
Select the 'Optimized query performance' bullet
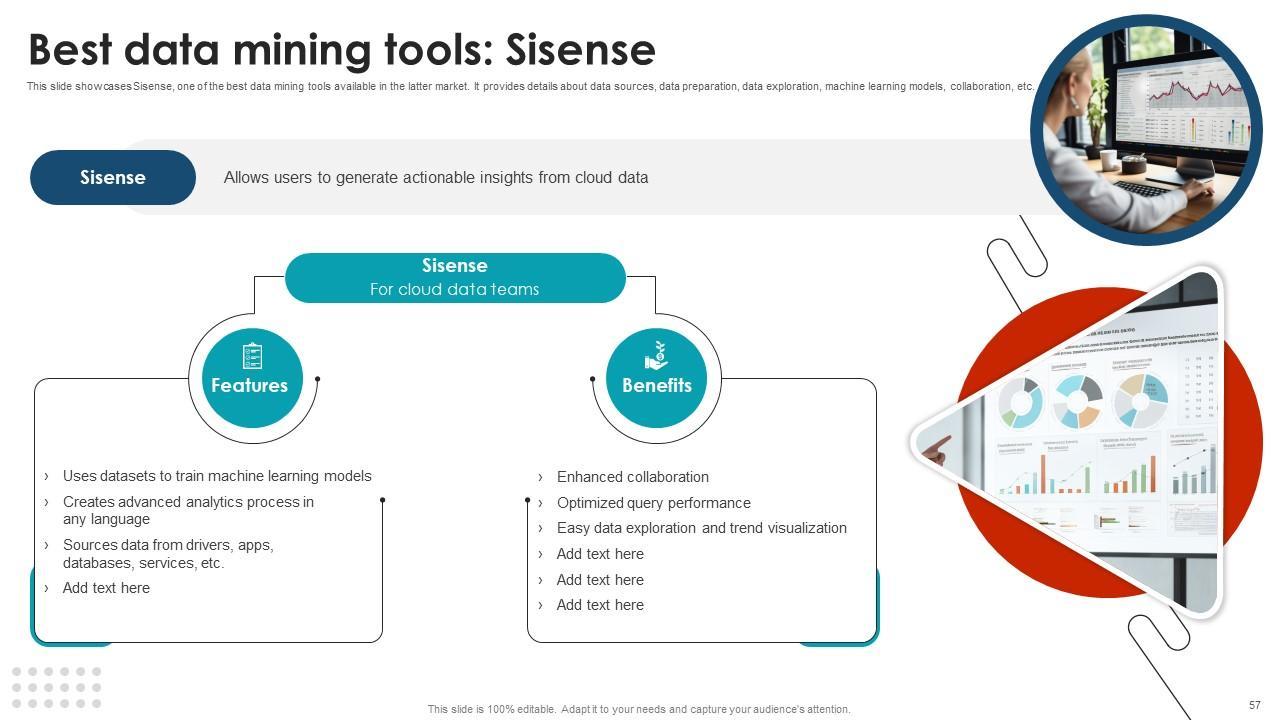[654, 503]
